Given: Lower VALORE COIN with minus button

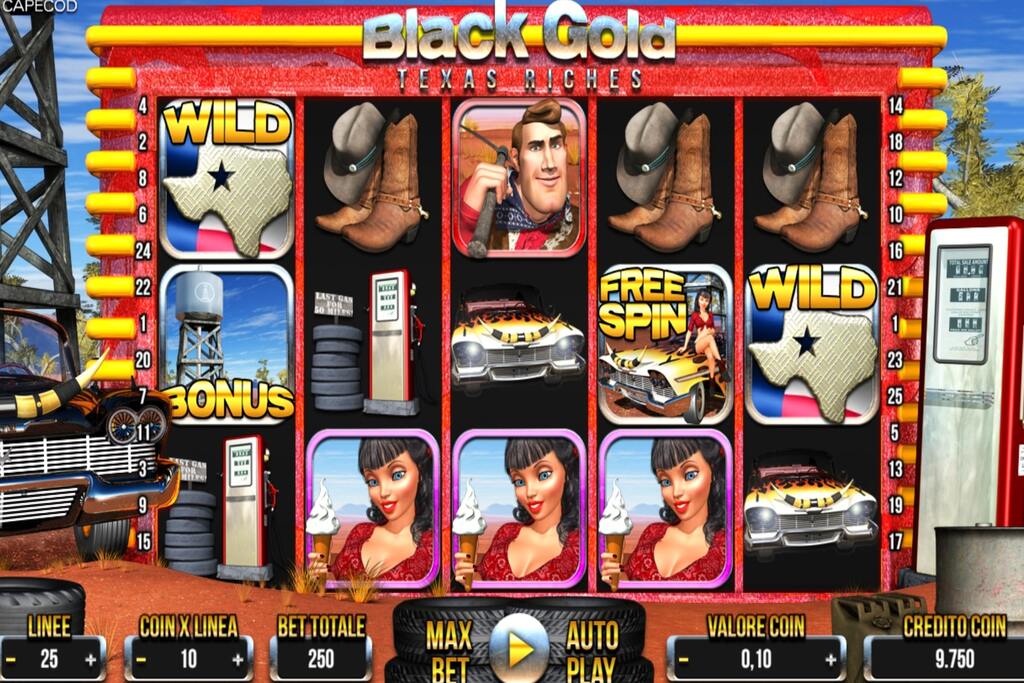Looking at the screenshot, I should click(683, 660).
